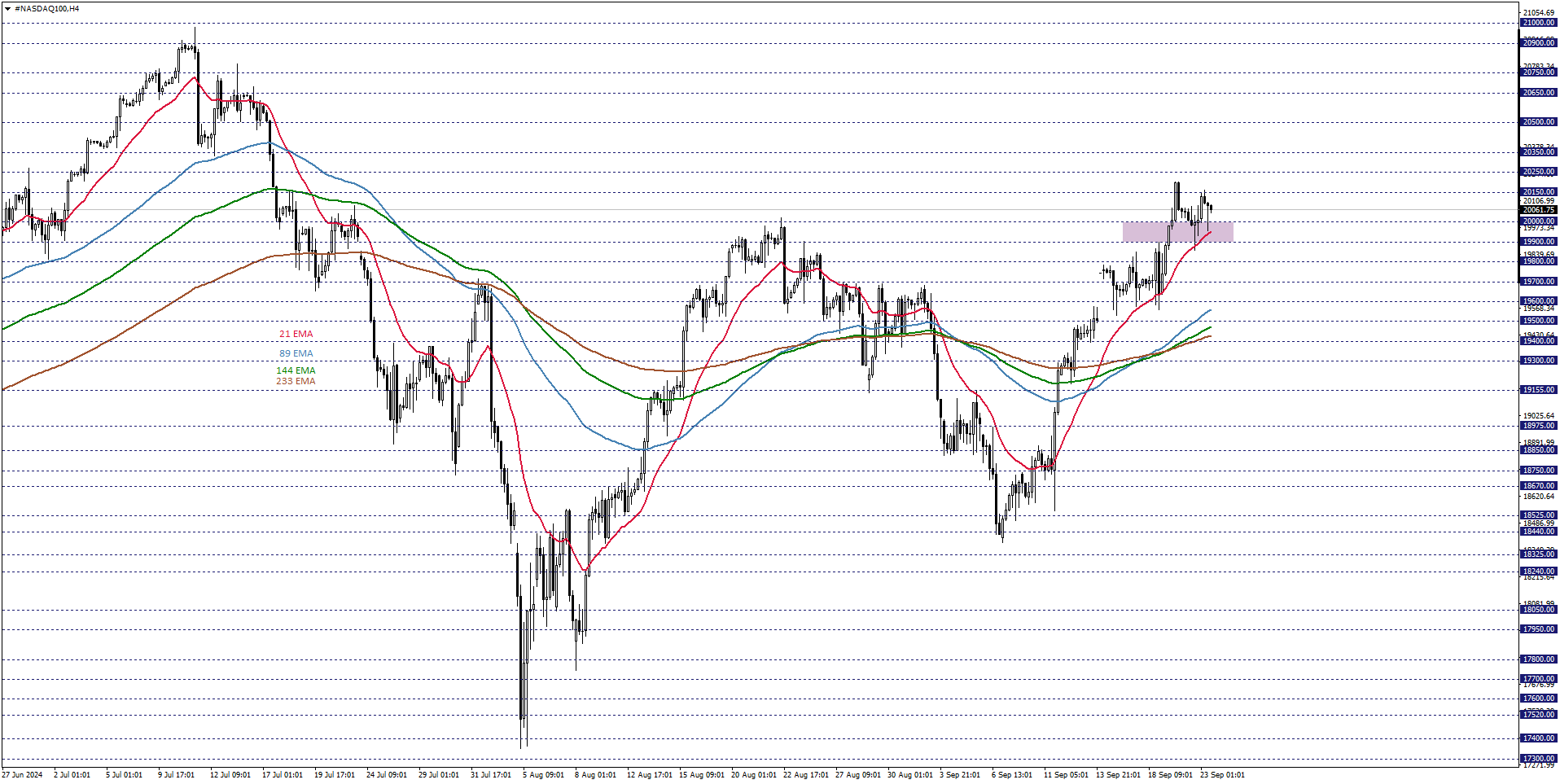Click the 18050.00 level price label
This screenshot has height=784, width=1560.
click(x=1539, y=610)
